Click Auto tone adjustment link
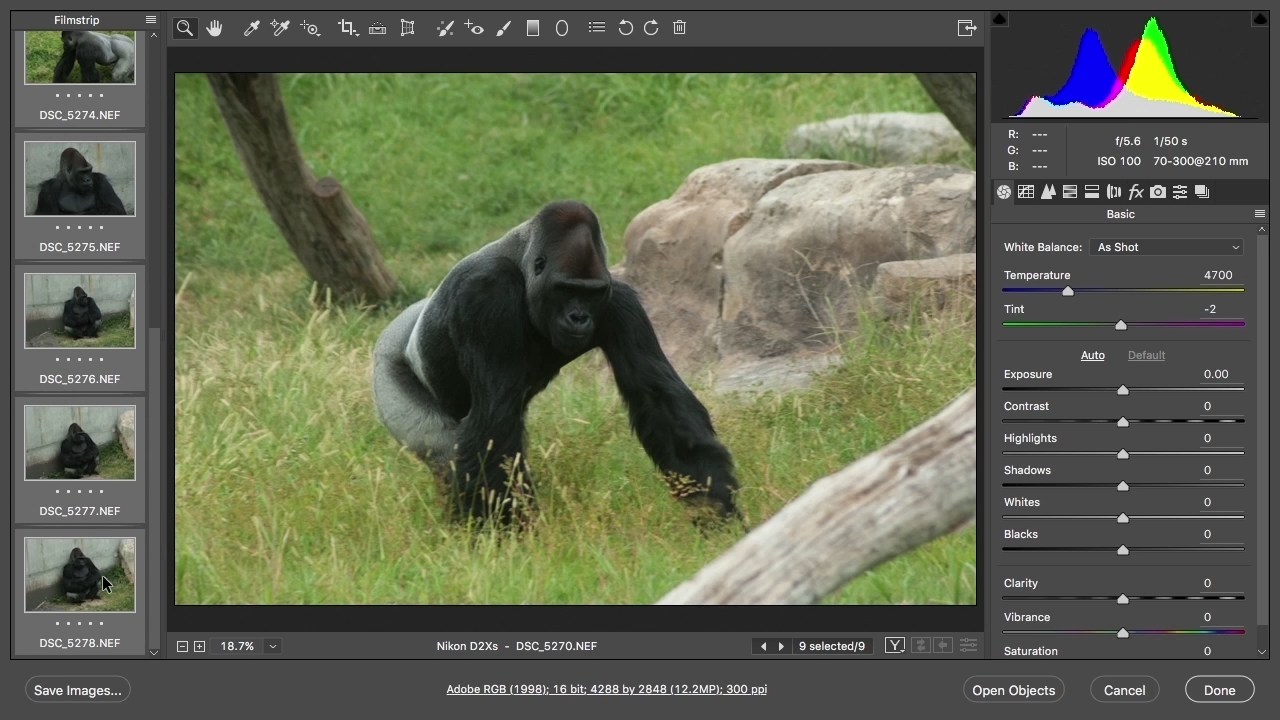 click(1092, 355)
